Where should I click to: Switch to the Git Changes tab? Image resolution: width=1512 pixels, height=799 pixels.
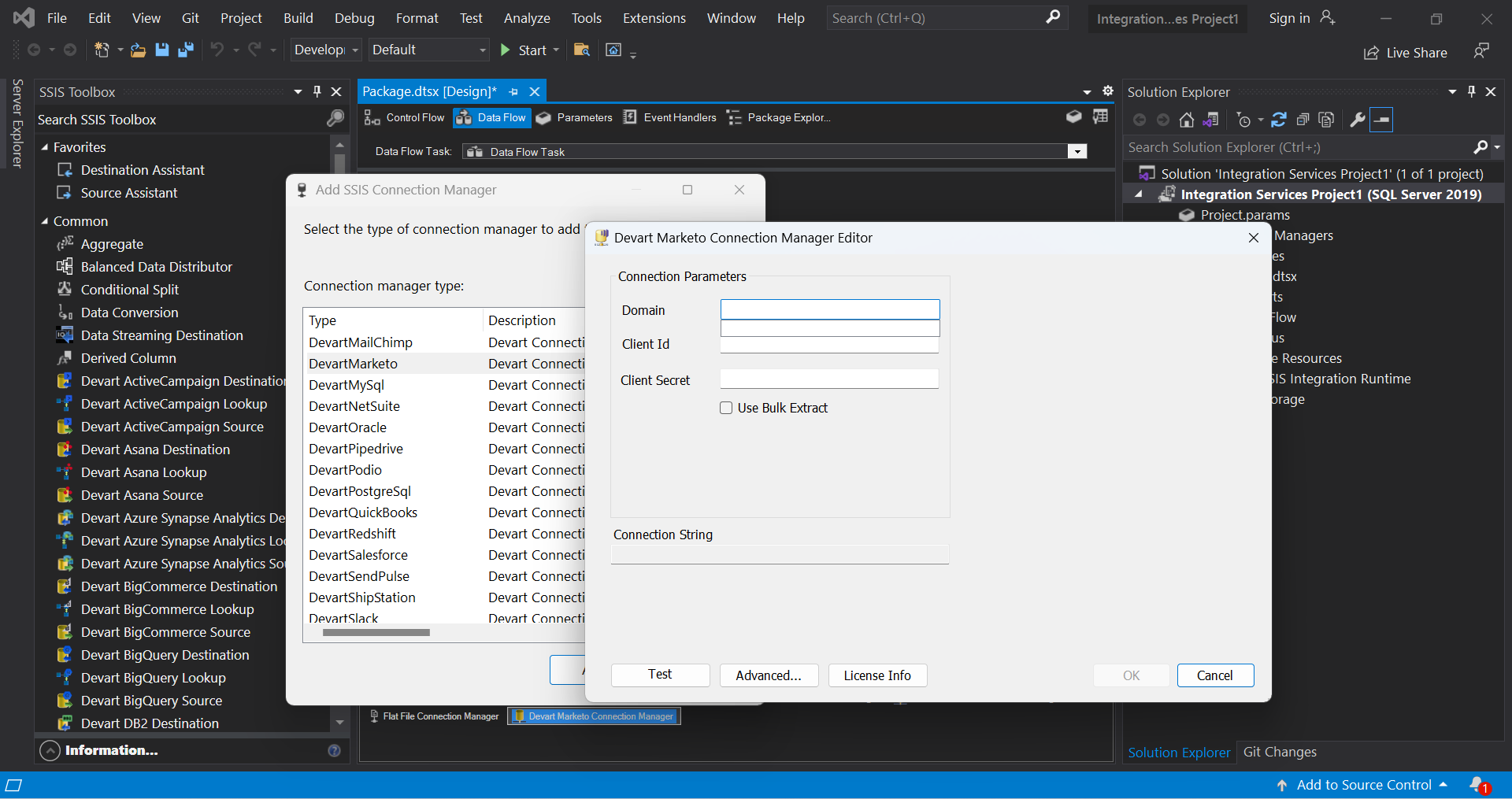tap(1280, 752)
